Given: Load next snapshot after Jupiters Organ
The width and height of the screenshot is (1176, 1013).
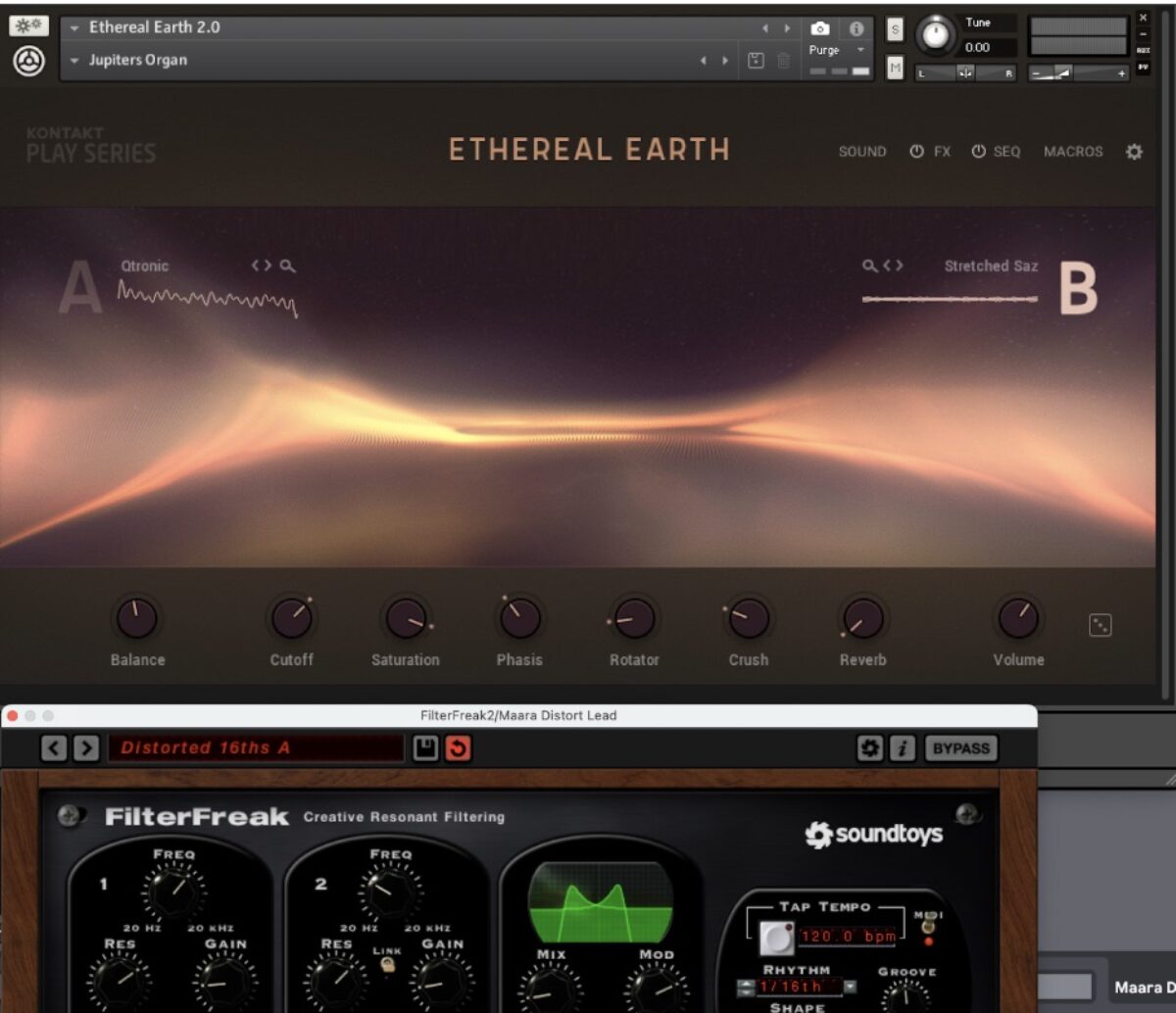Looking at the screenshot, I should click(x=725, y=61).
